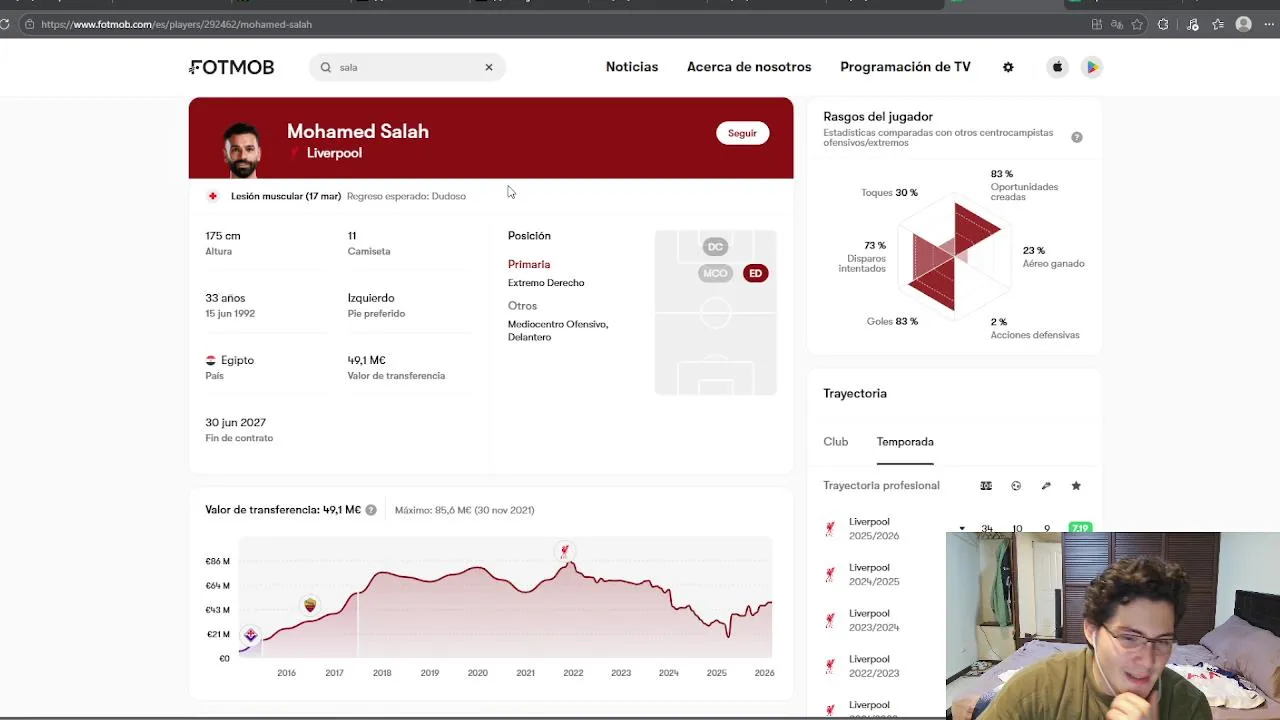
Task: Switch to the Club tab
Action: pos(836,442)
